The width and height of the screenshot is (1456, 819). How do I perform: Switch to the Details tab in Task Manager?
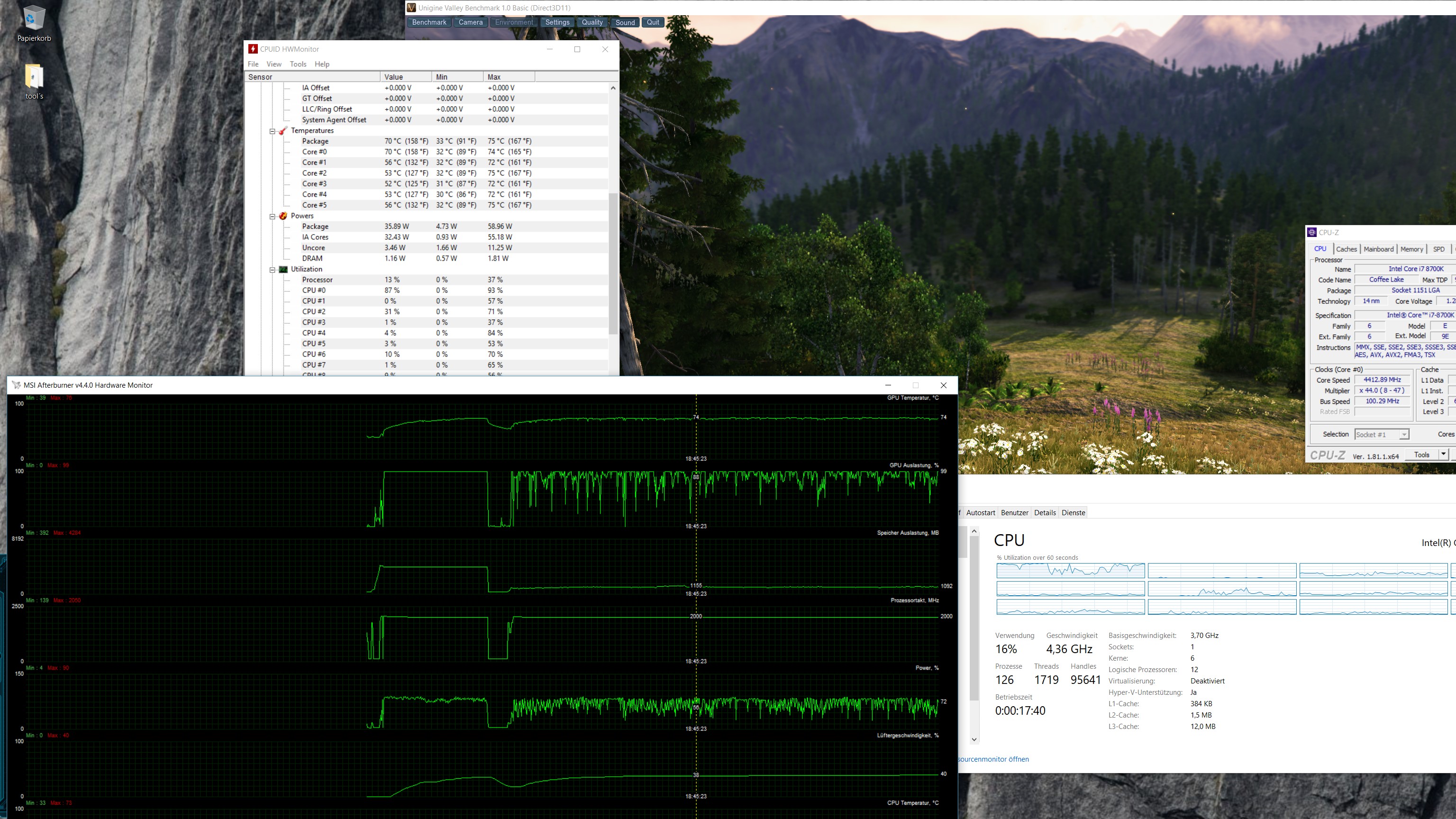pos(1045,513)
